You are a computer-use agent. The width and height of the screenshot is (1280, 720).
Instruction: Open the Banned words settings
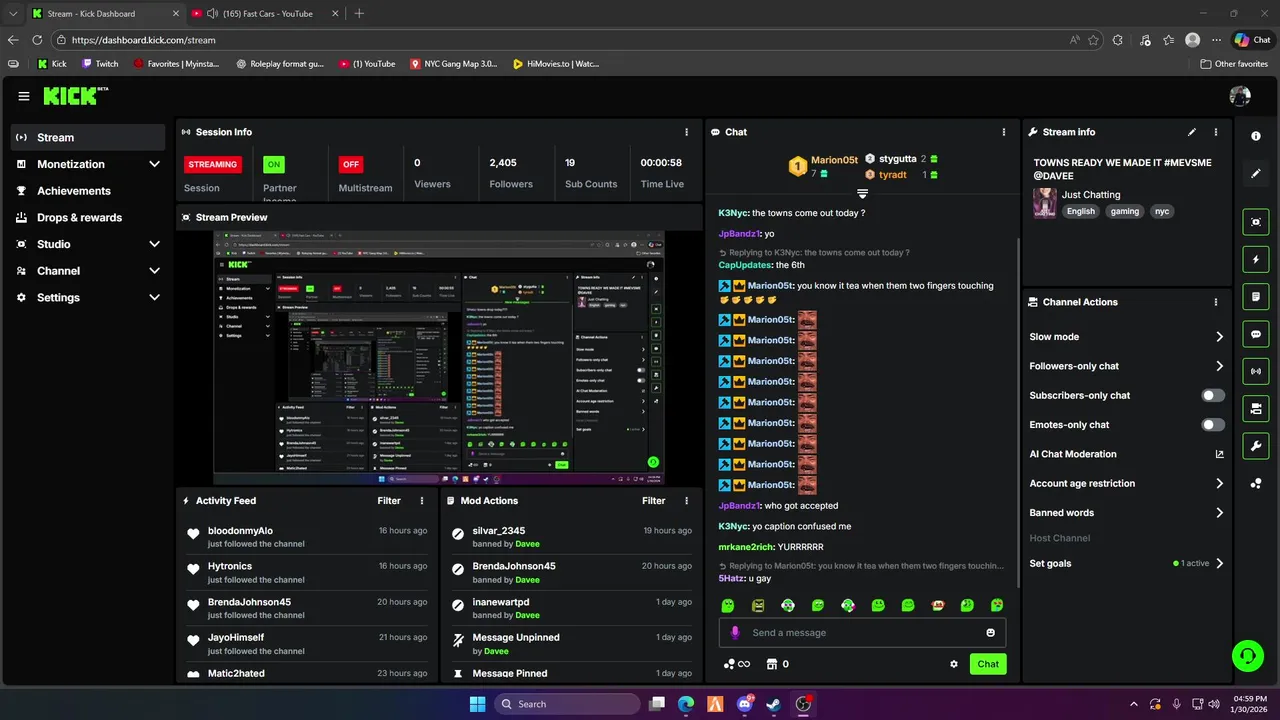click(1127, 513)
